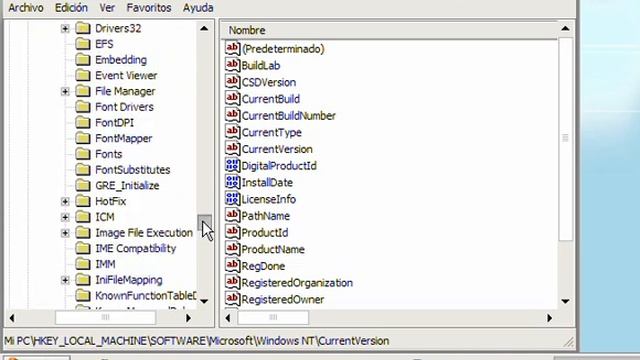Click the Event Viewer folder icon
The height and width of the screenshot is (360, 640).
coord(83,75)
